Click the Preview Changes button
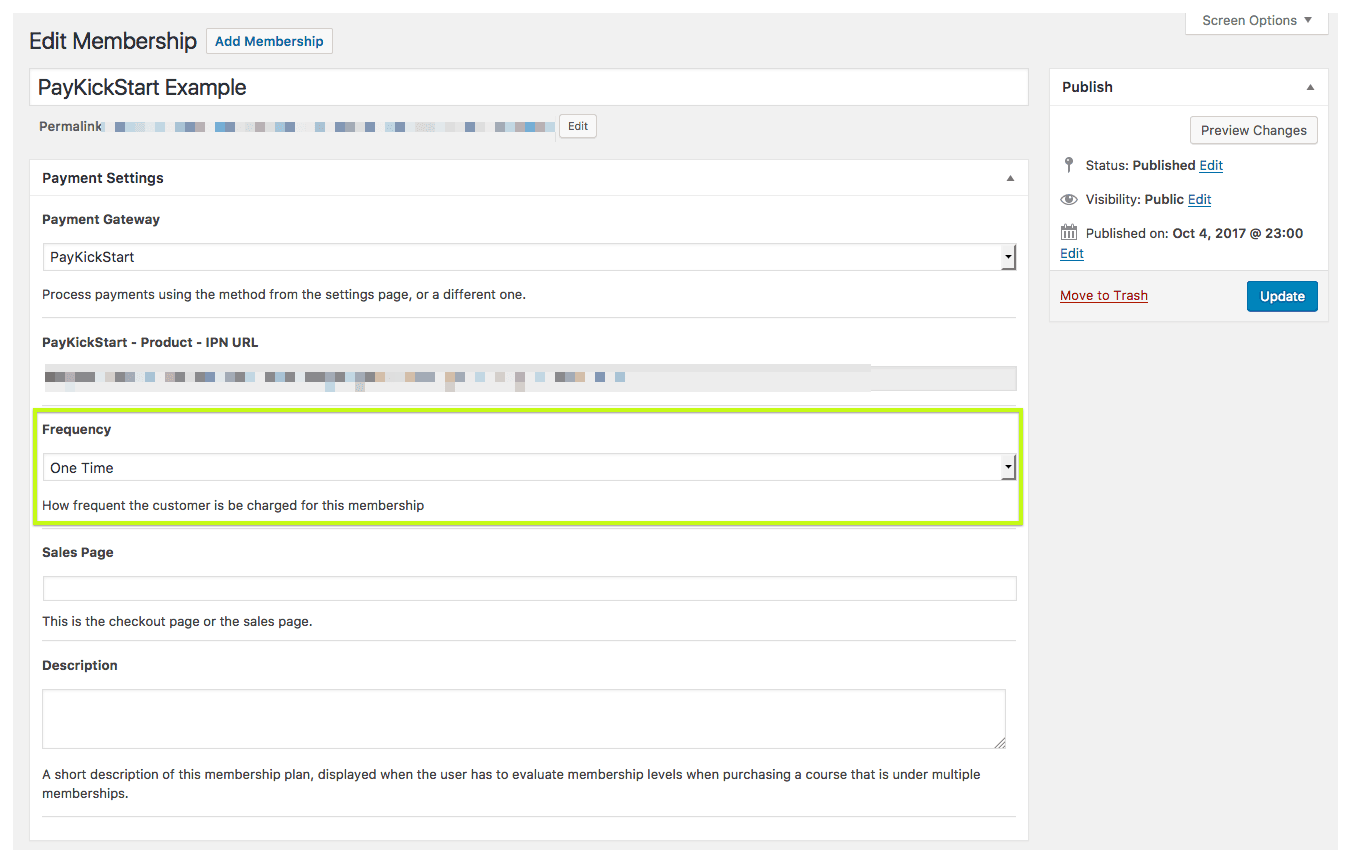The image size is (1351, 863). [1253, 130]
